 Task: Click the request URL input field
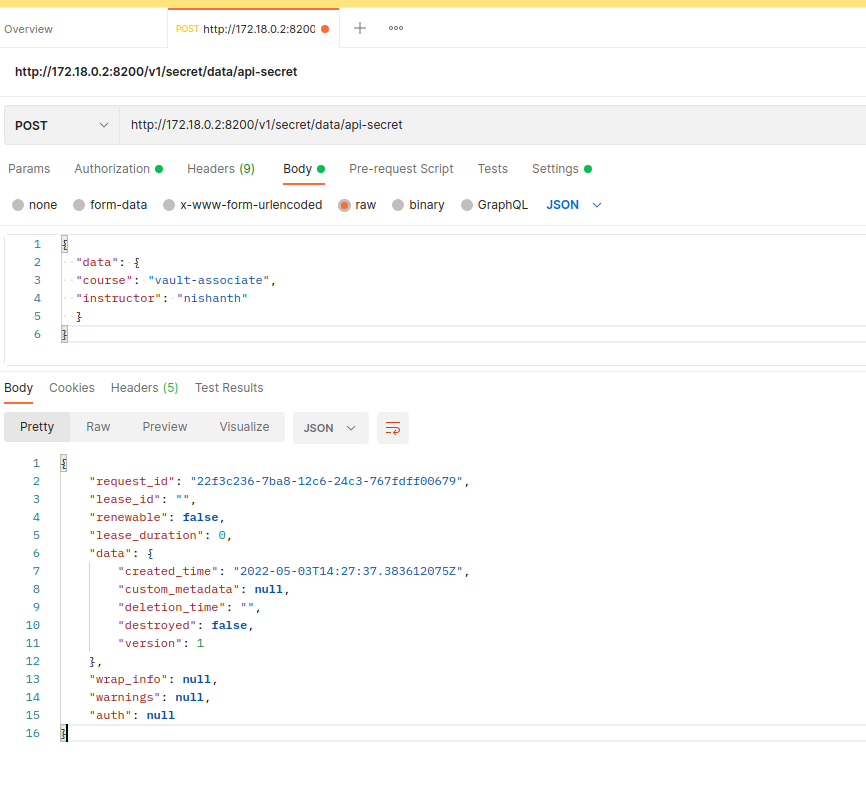point(490,126)
